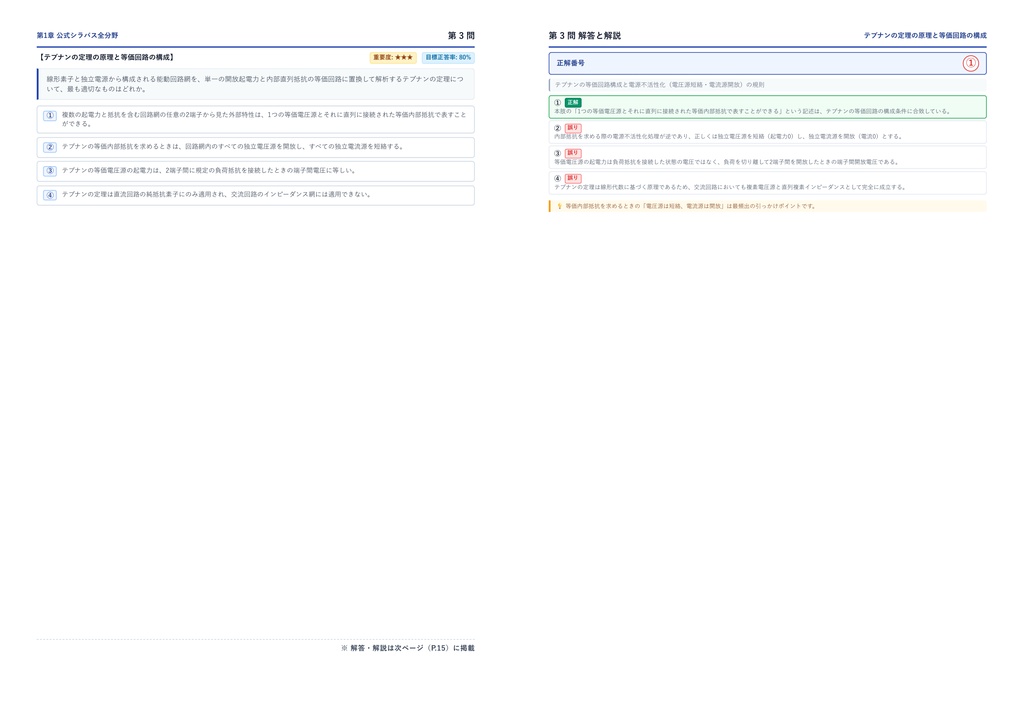Select choice text starting テブナンの等価内部抵抗を求めるとき

[x=232, y=147]
